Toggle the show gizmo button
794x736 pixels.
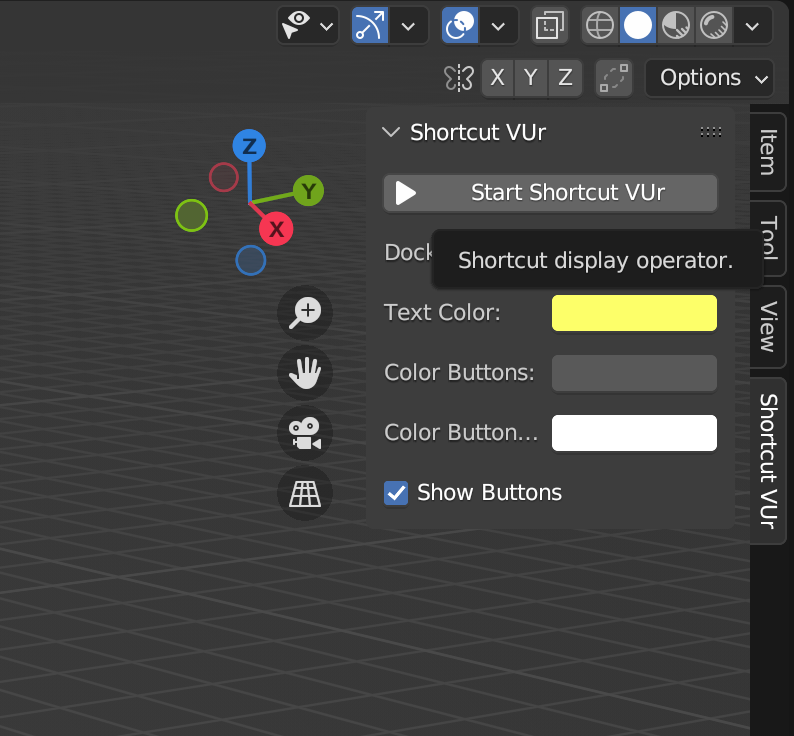370,25
